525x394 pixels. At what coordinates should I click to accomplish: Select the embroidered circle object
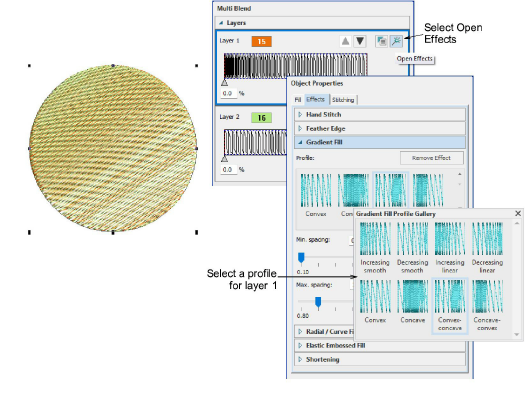pyautogui.click(x=113, y=148)
